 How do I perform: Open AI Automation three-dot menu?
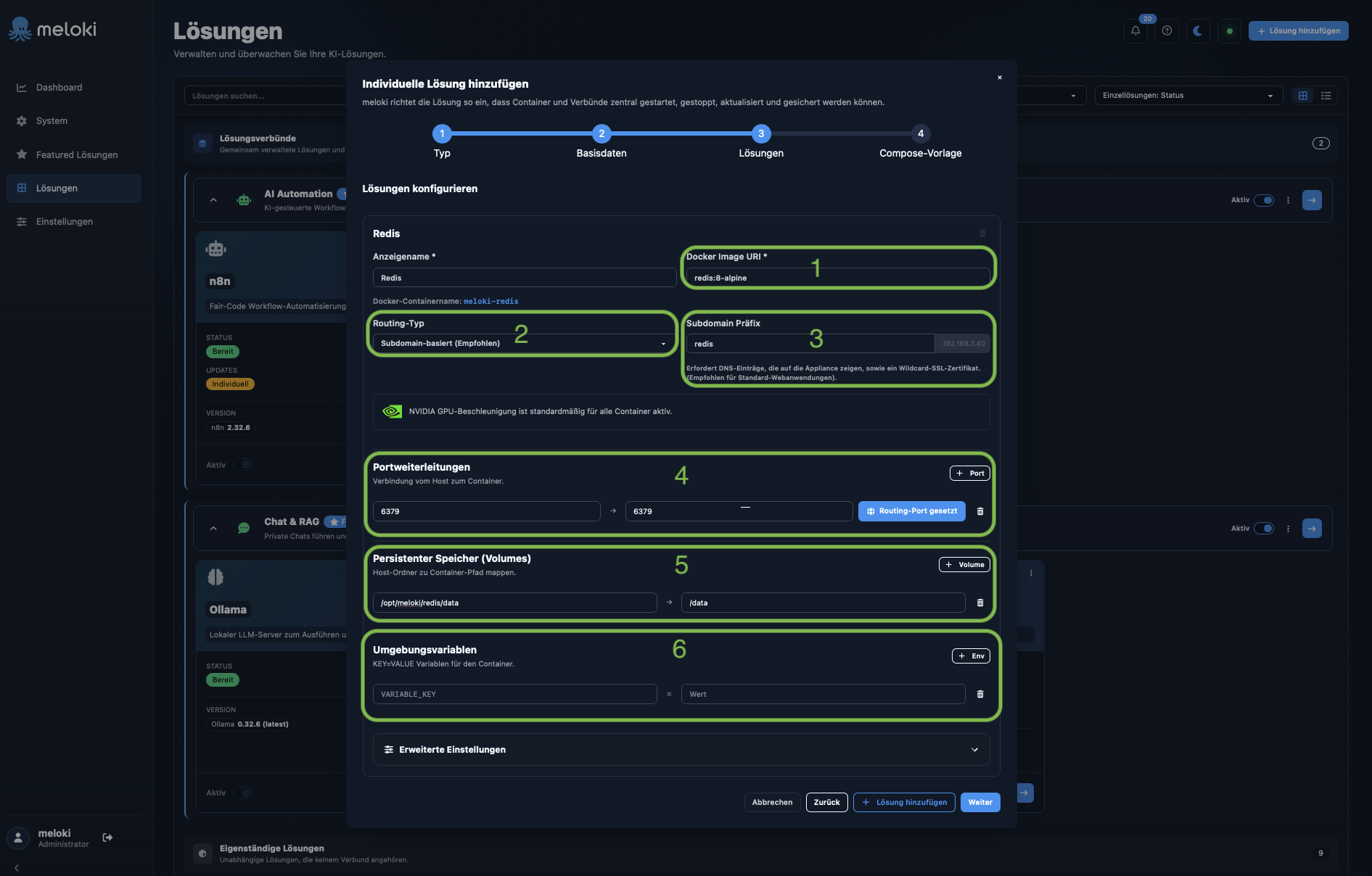pos(1289,200)
